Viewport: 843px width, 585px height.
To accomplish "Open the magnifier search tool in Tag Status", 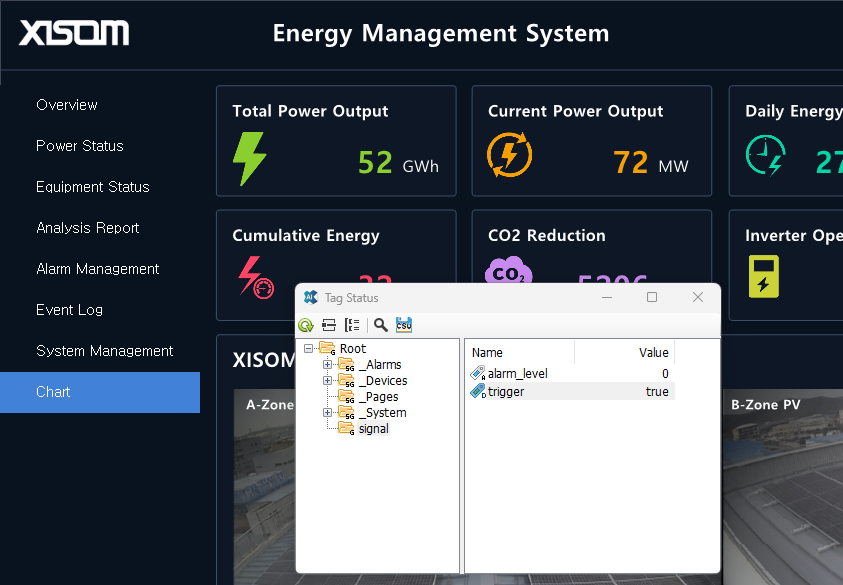I will pyautogui.click(x=381, y=325).
